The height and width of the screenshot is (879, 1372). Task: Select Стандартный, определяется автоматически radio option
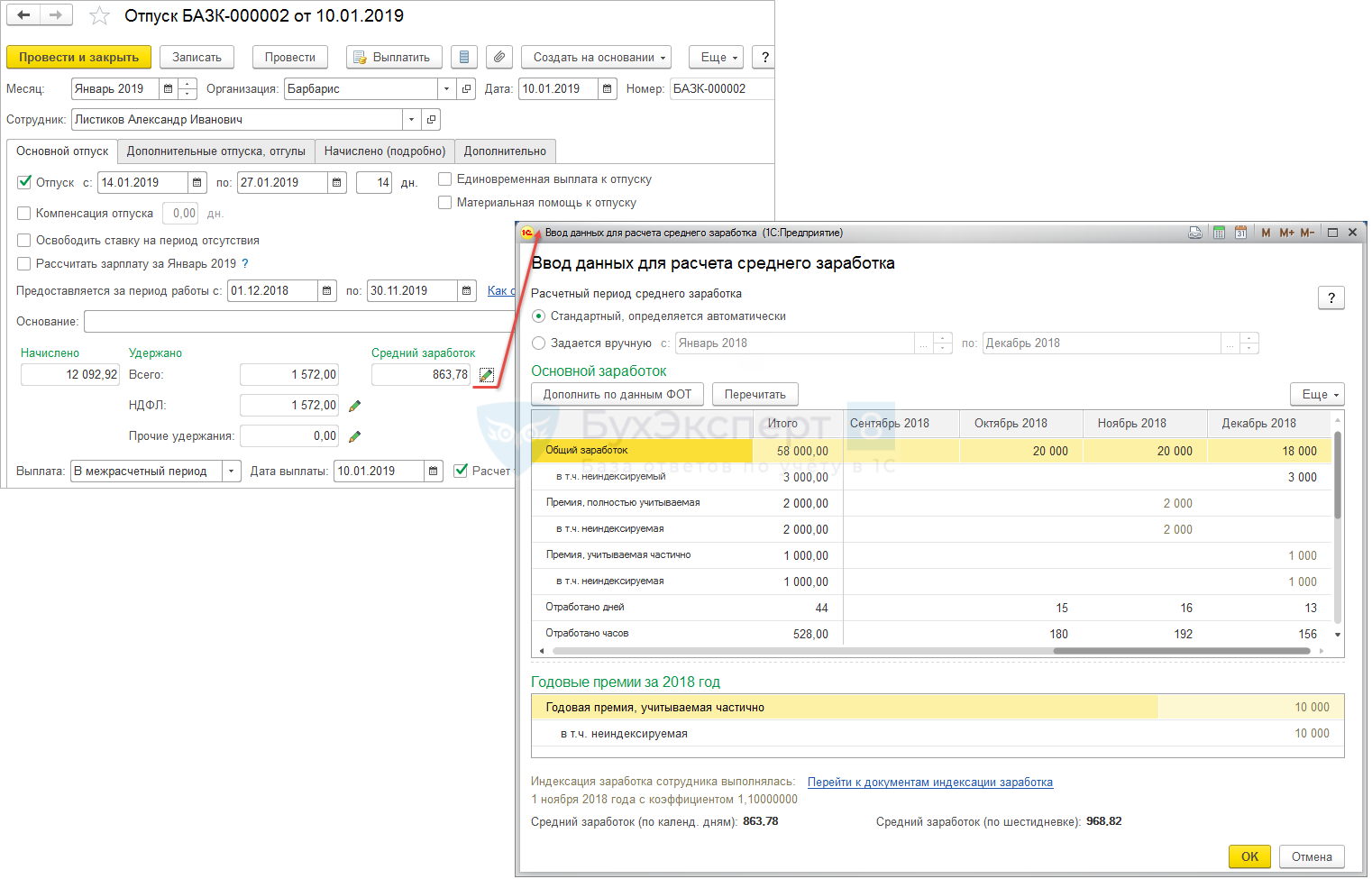539,316
